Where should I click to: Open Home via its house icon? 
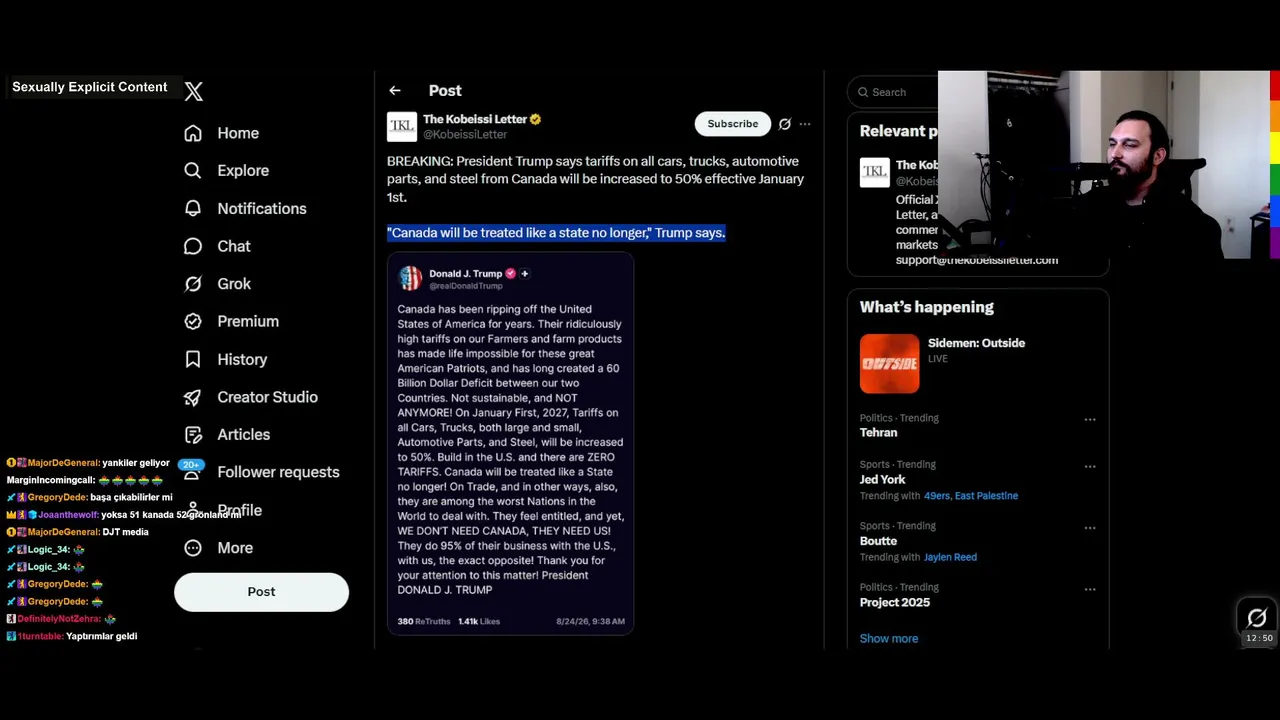[193, 133]
